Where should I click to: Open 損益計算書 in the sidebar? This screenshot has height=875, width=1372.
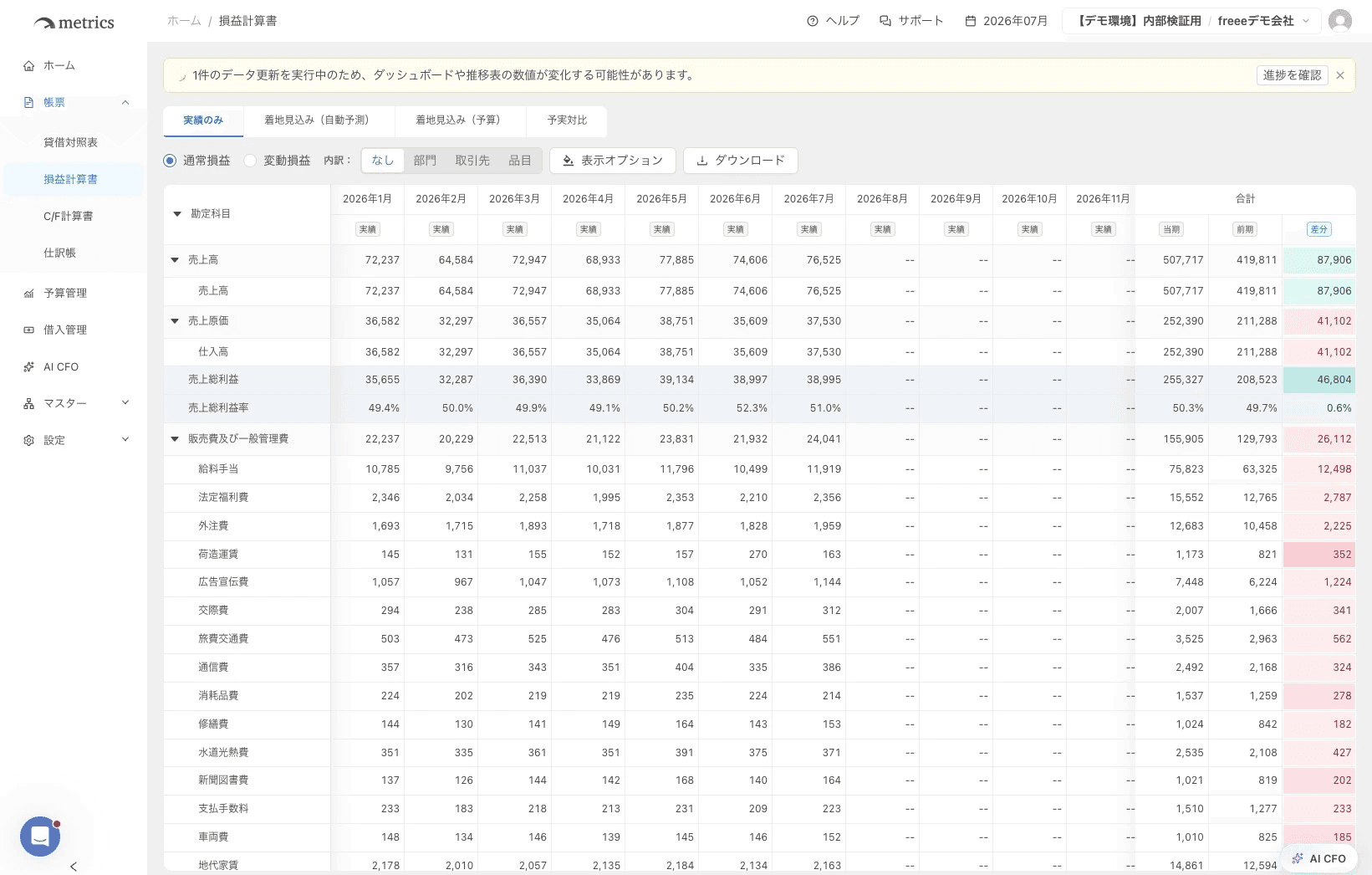[74, 180]
